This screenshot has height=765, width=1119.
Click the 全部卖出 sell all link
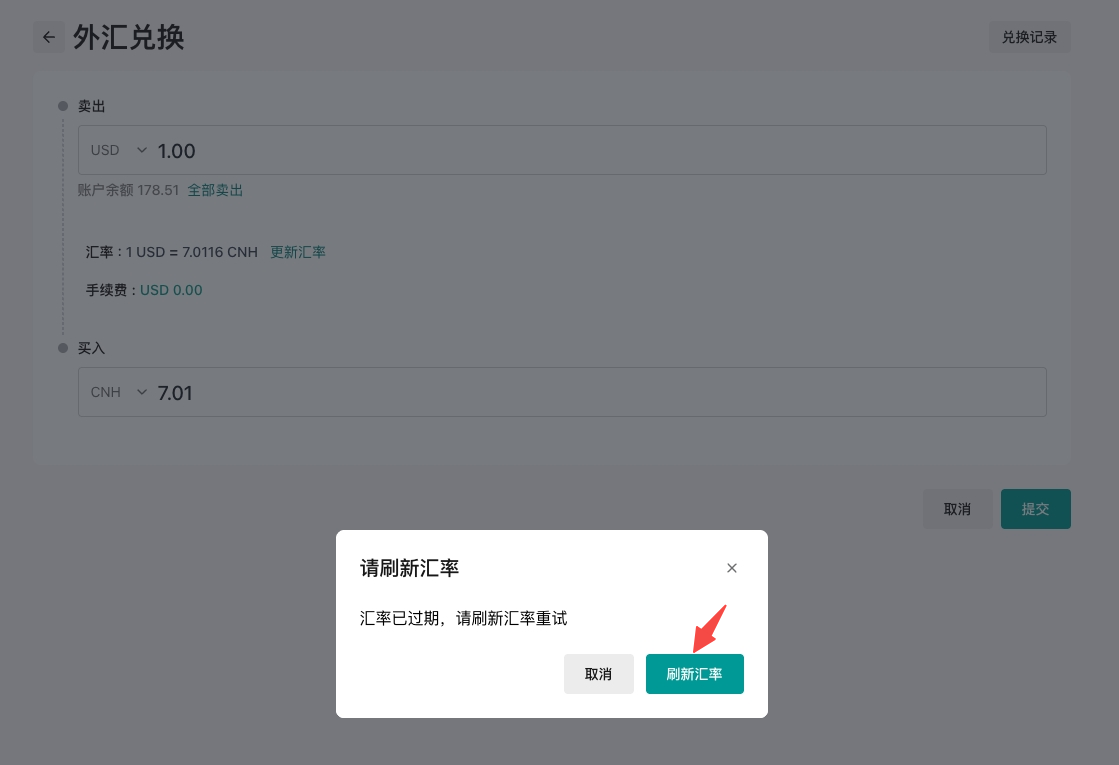tap(215, 190)
